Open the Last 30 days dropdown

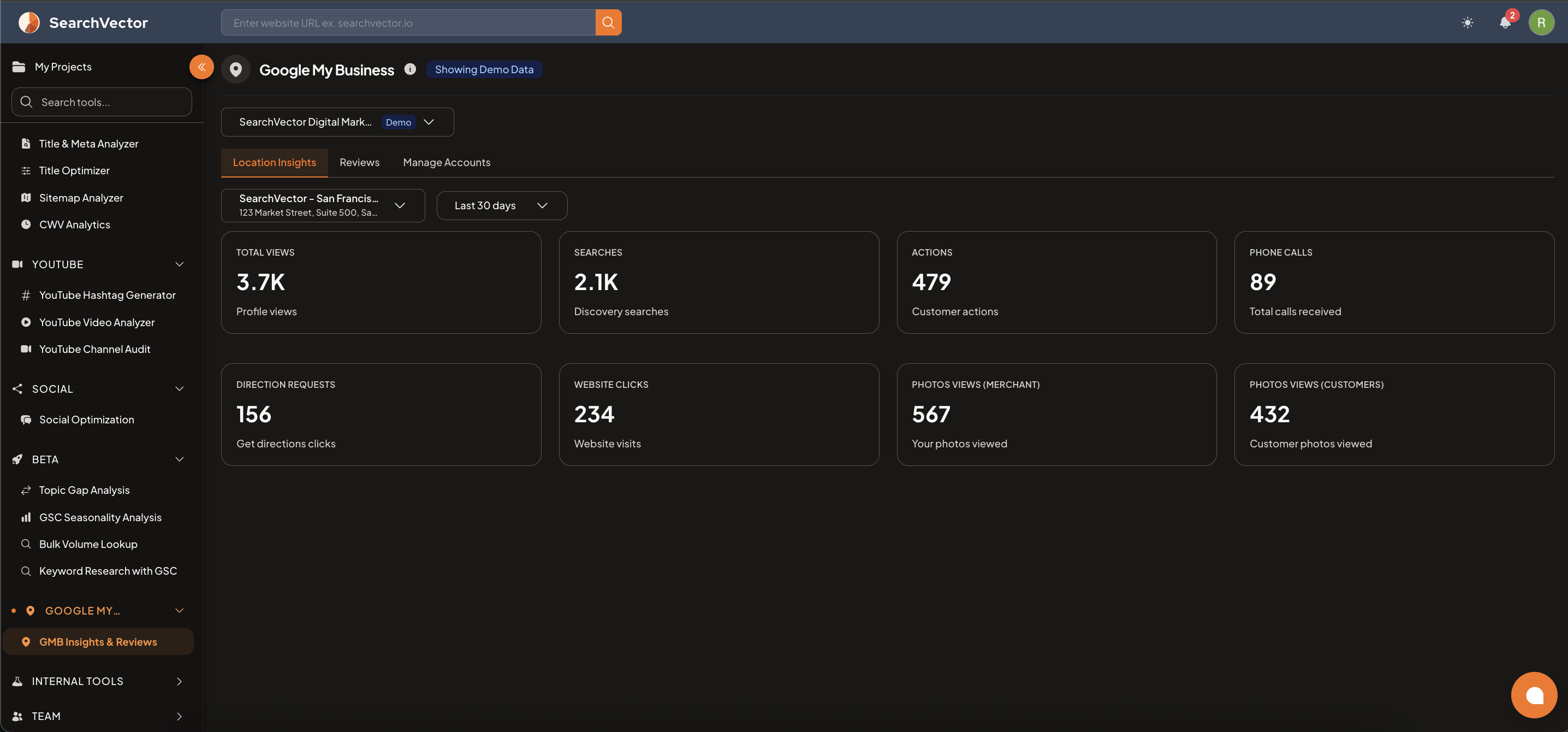click(x=502, y=206)
